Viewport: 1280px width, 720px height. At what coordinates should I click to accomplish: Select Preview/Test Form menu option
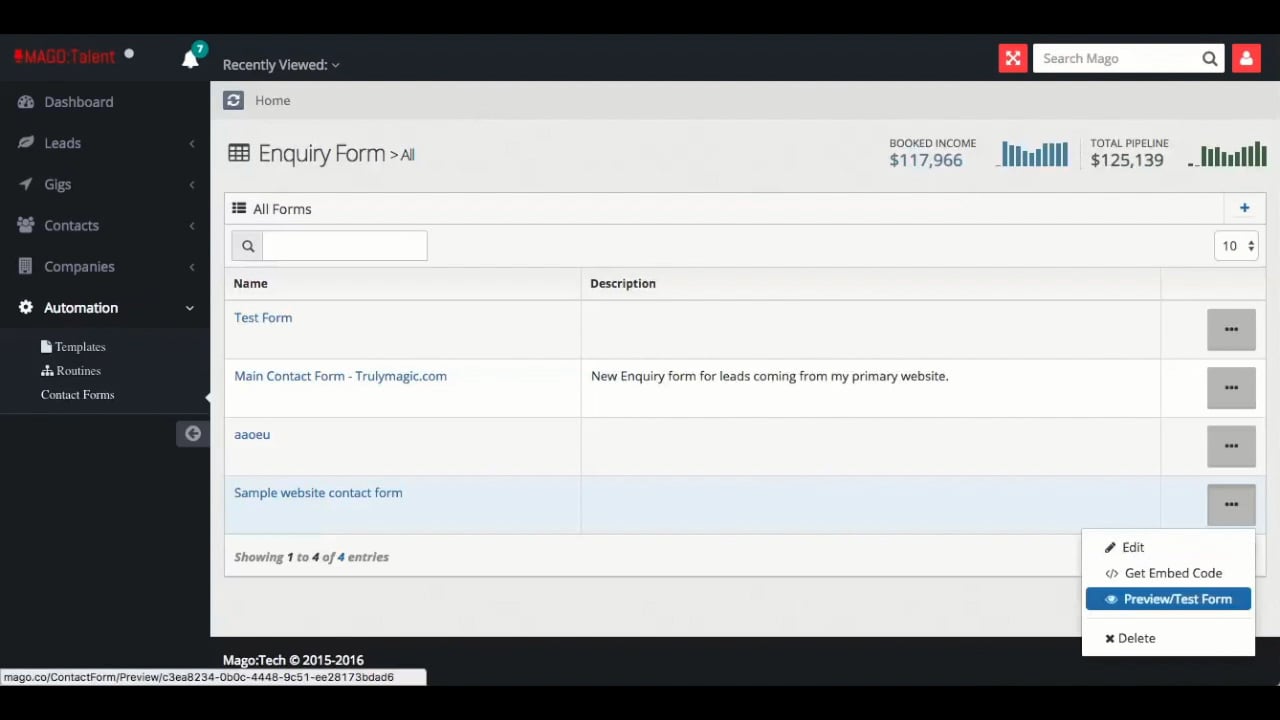(x=1168, y=599)
